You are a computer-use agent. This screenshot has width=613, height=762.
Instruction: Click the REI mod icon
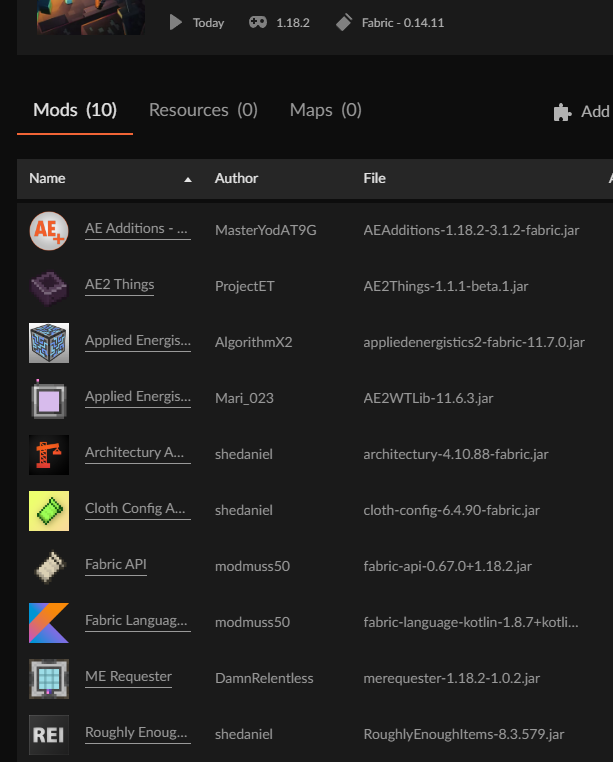click(49, 734)
